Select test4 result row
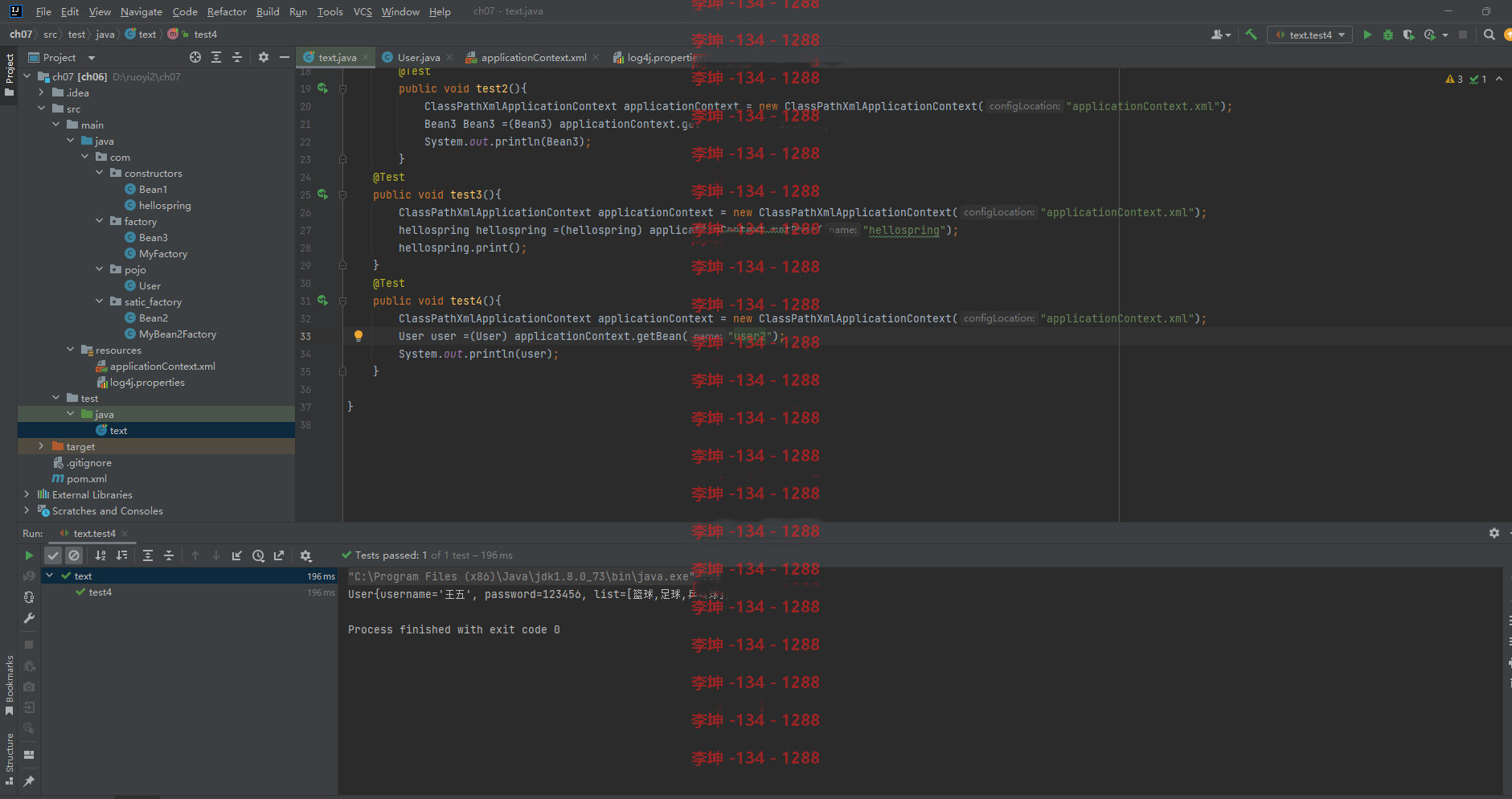 click(x=190, y=592)
